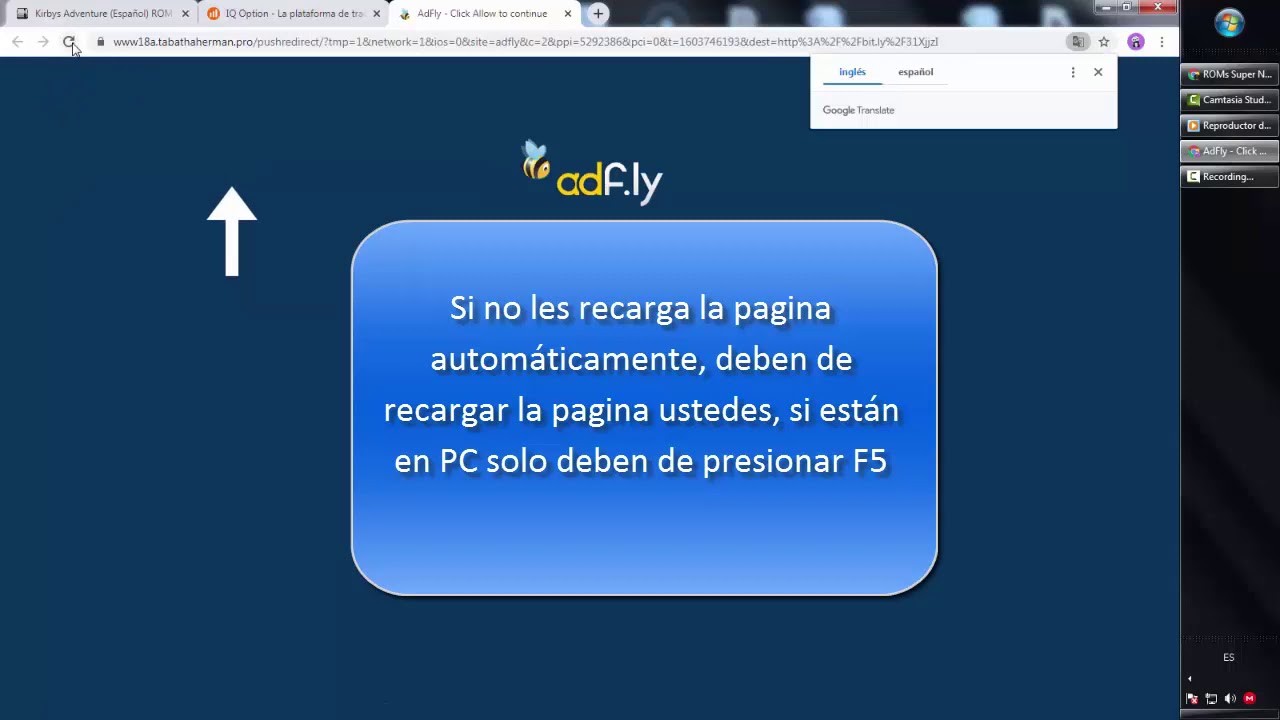Show hidden tray icons arrow
The width and height of the screenshot is (1280, 720).
click(x=1190, y=679)
